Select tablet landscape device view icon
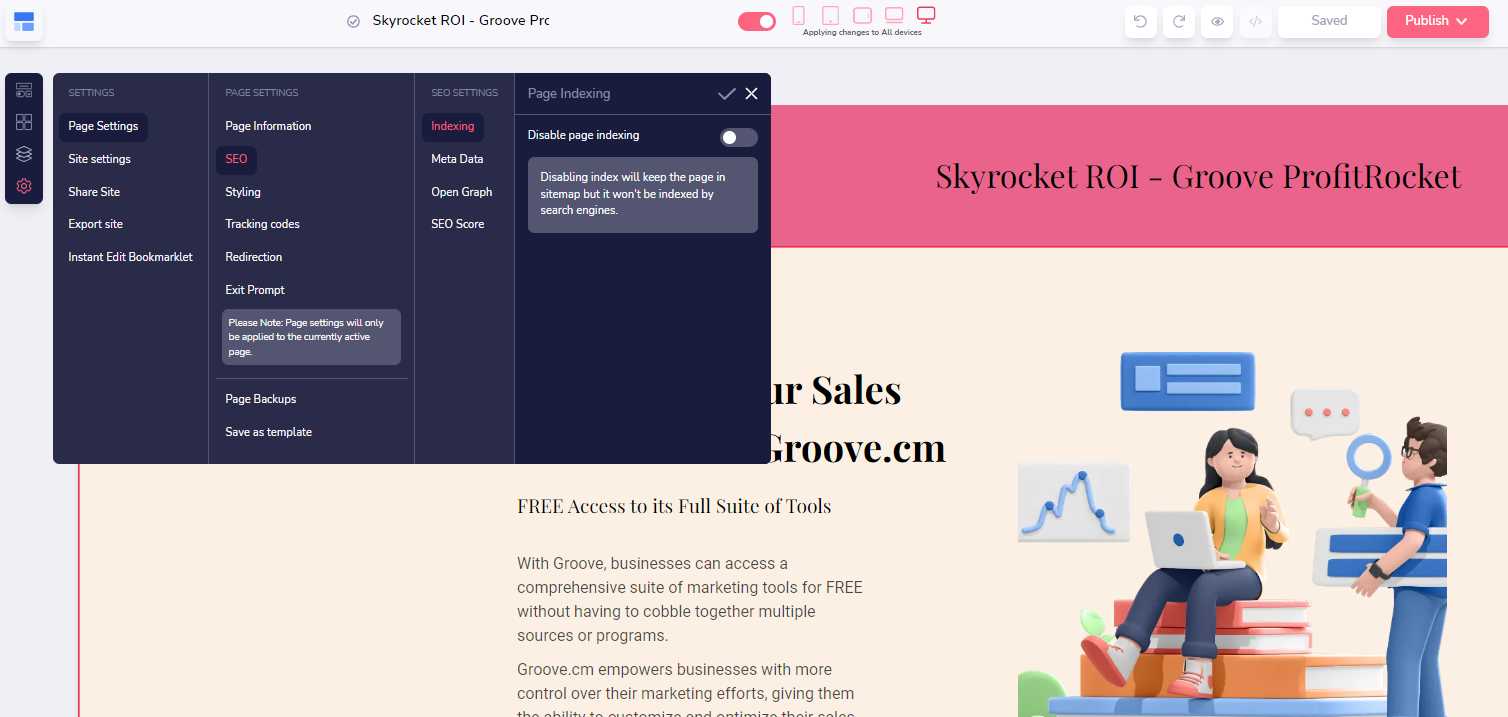 pos(862,15)
